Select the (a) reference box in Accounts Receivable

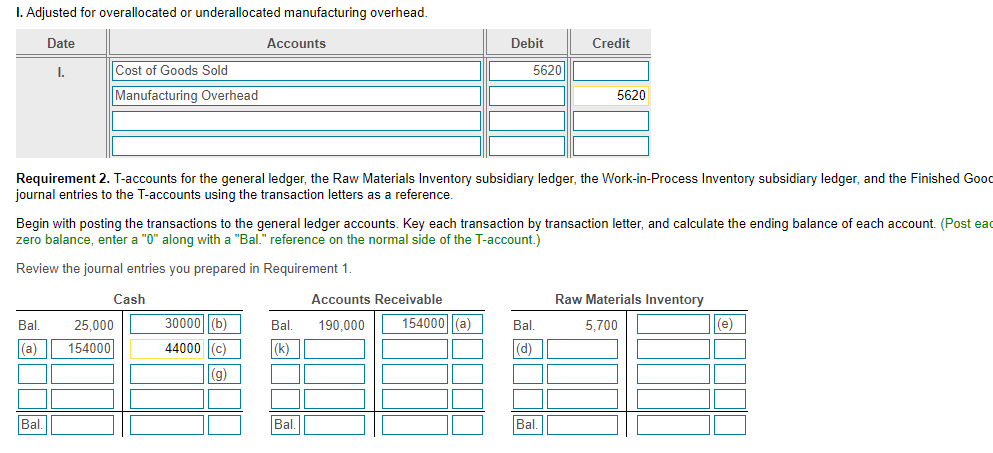point(468,324)
